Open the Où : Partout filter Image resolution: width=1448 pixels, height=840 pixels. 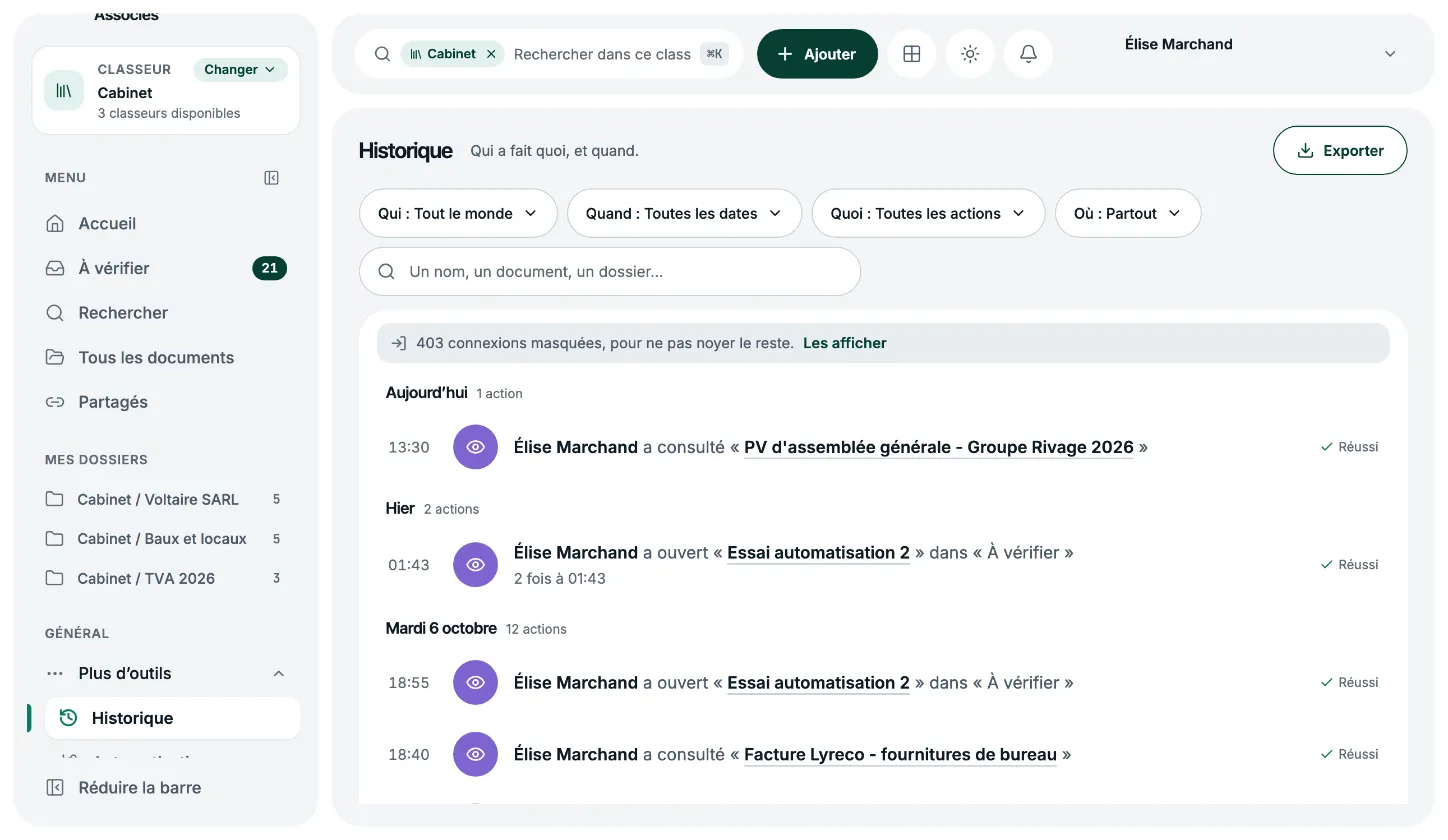1128,213
